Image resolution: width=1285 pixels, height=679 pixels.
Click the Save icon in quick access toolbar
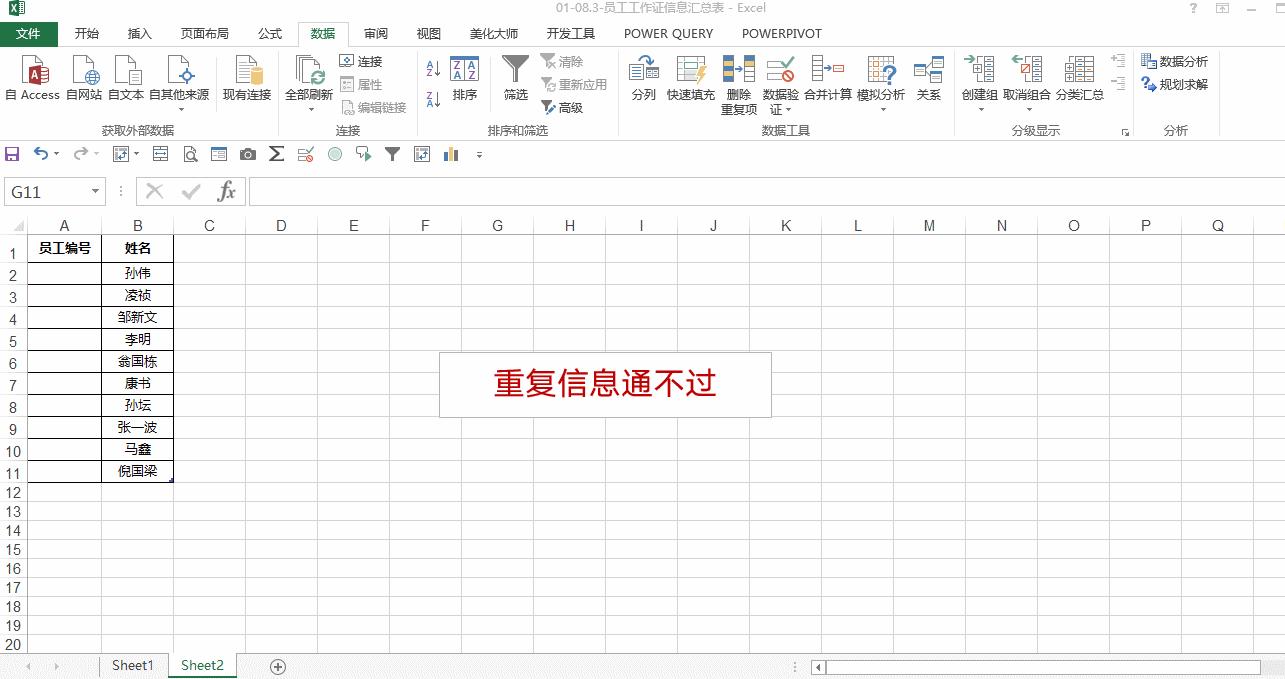[x=12, y=154]
